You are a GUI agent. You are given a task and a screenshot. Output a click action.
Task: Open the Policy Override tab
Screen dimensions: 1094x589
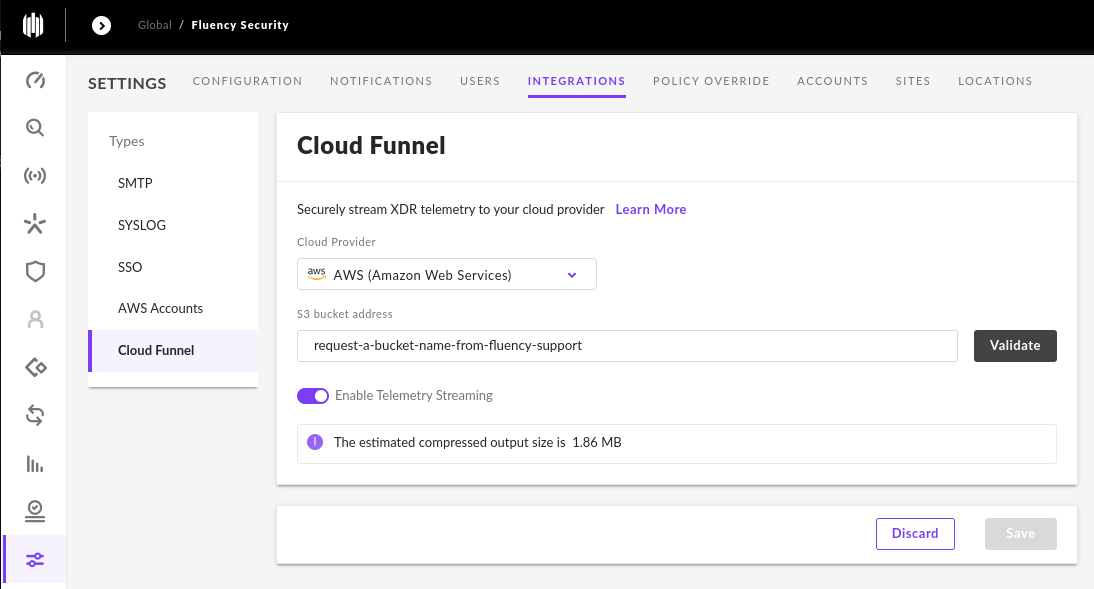pos(711,81)
